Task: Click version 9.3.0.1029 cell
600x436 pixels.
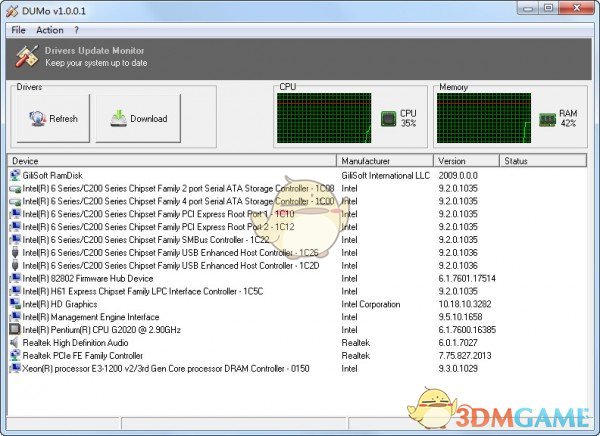Action: click(458, 369)
